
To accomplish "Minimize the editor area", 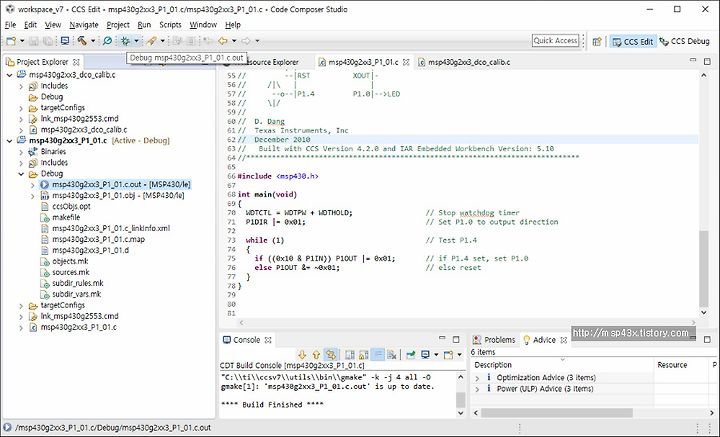I will point(693,61).
